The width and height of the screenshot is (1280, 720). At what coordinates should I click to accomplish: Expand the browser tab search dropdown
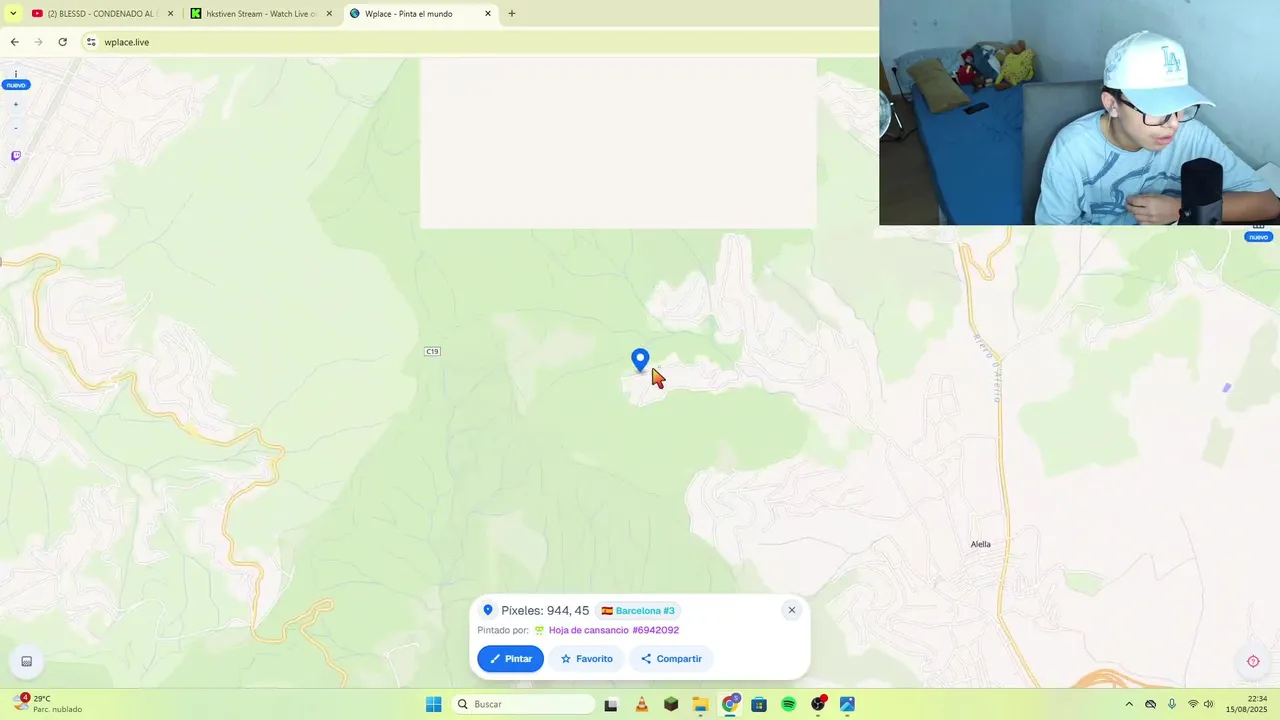13,14
